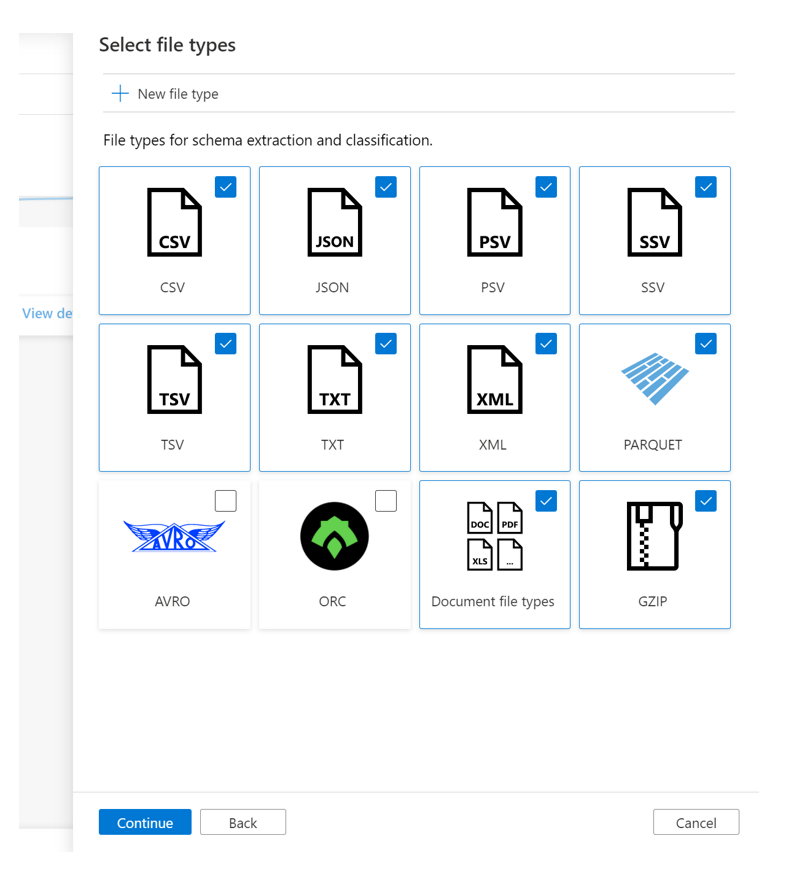Viewport: 789px width, 895px height.
Task: Click the CSV file icon
Action: (x=174, y=222)
